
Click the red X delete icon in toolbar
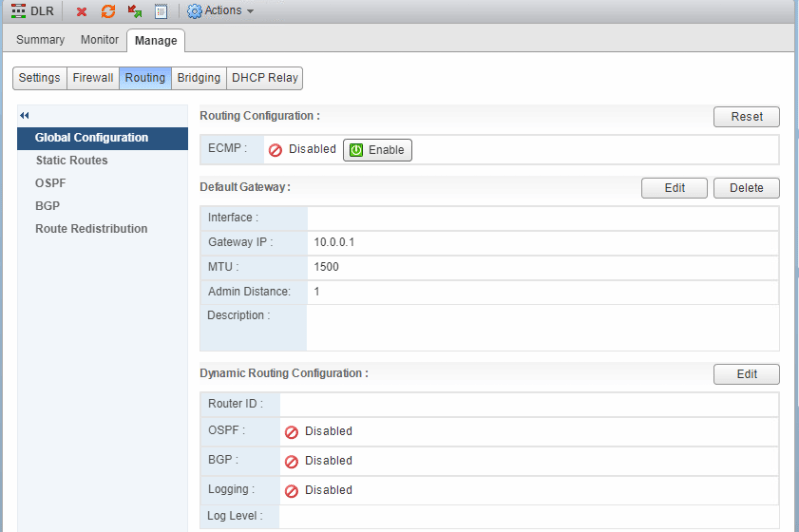pos(82,11)
